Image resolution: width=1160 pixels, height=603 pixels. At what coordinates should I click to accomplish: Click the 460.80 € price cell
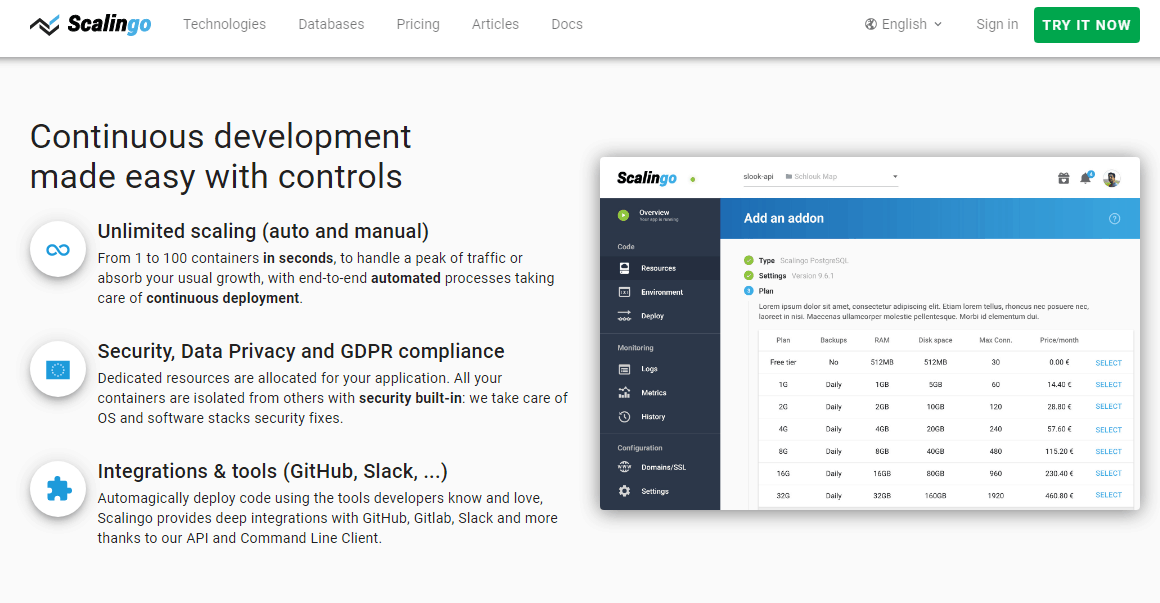coord(1059,496)
